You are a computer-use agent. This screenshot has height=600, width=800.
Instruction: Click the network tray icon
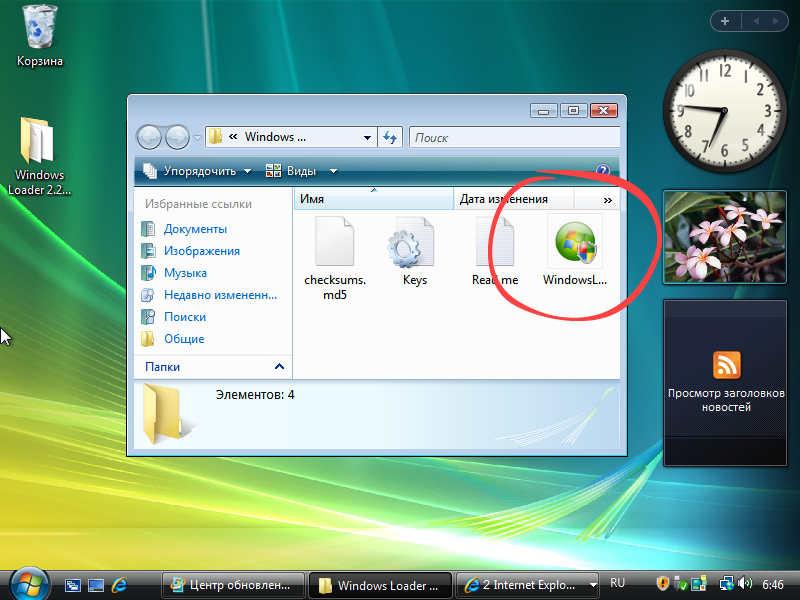(x=726, y=583)
